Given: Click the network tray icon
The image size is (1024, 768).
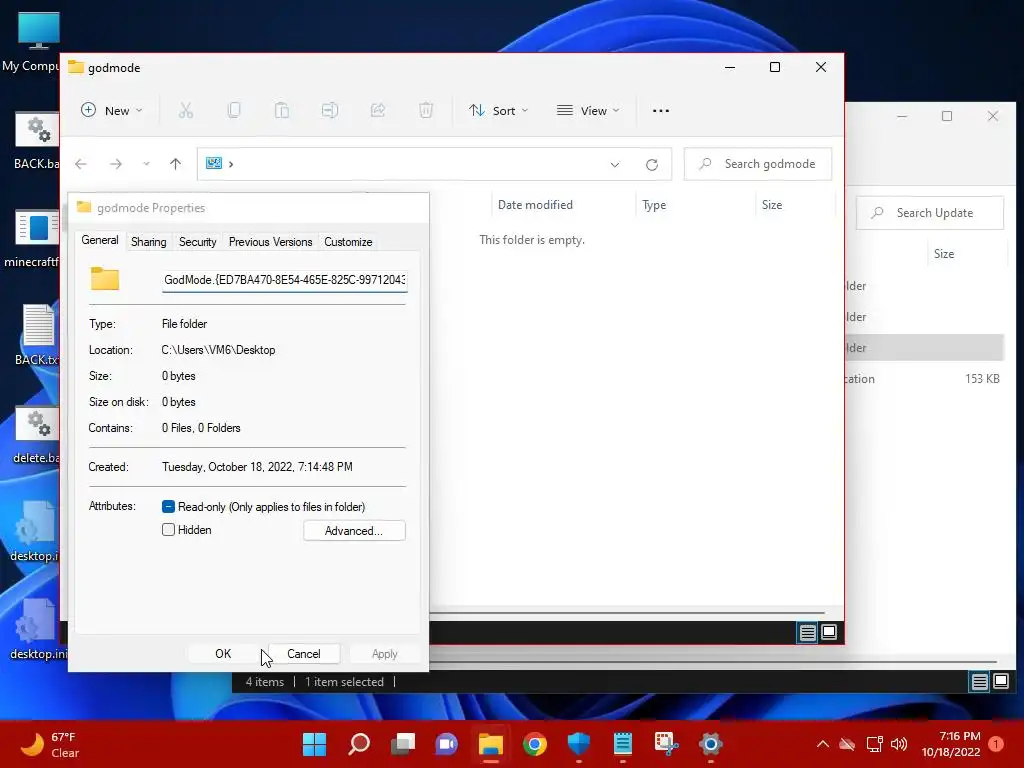Looking at the screenshot, I should pos(874,744).
